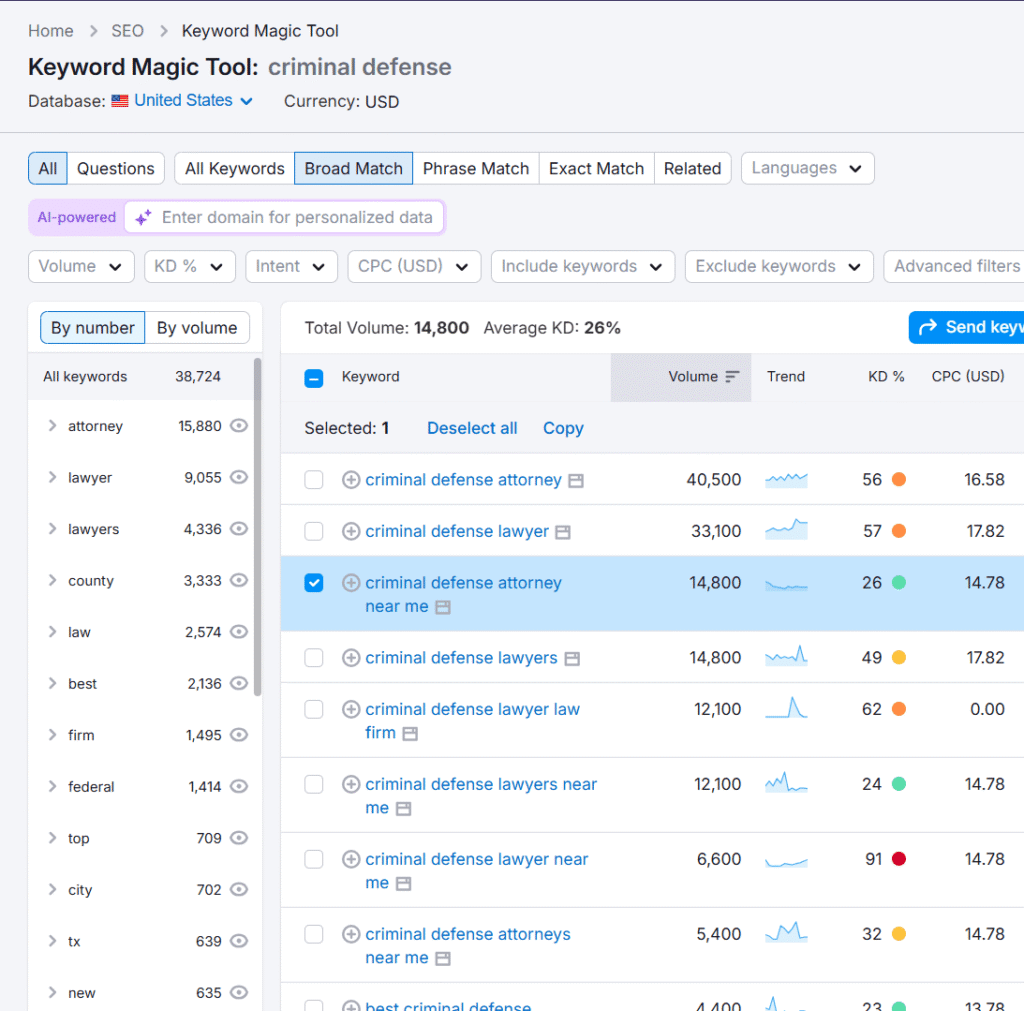
Task: Open the CPC (USD) filter dropdown
Action: pos(414,266)
